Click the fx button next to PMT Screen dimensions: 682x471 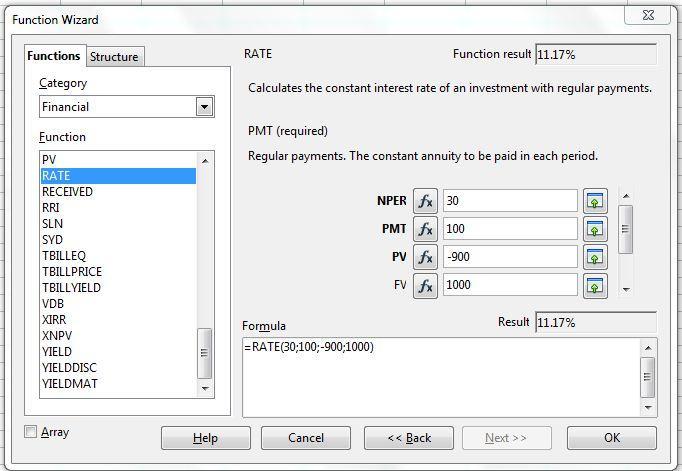pyautogui.click(x=425, y=229)
